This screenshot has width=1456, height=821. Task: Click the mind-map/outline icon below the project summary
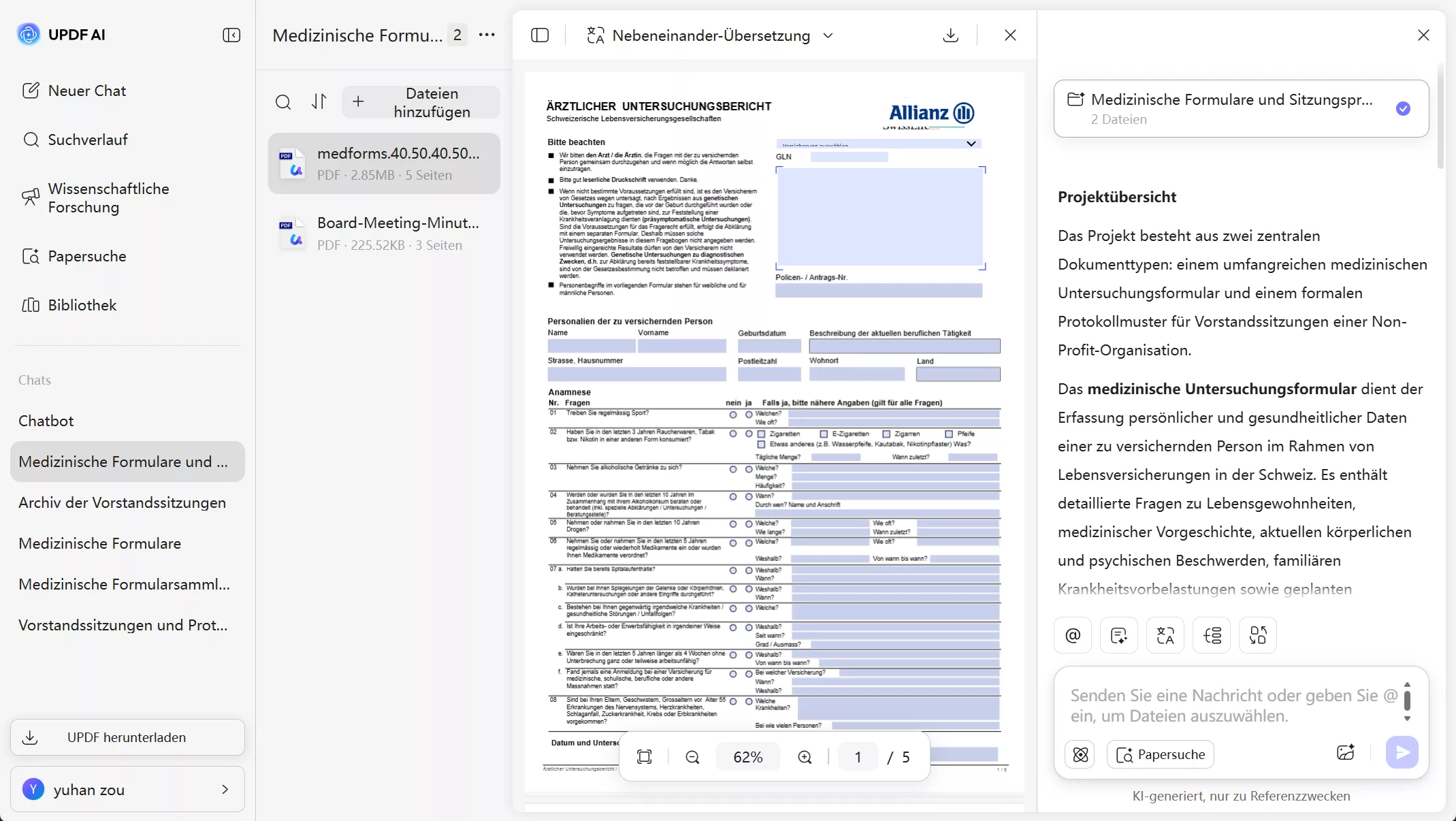(x=1212, y=634)
